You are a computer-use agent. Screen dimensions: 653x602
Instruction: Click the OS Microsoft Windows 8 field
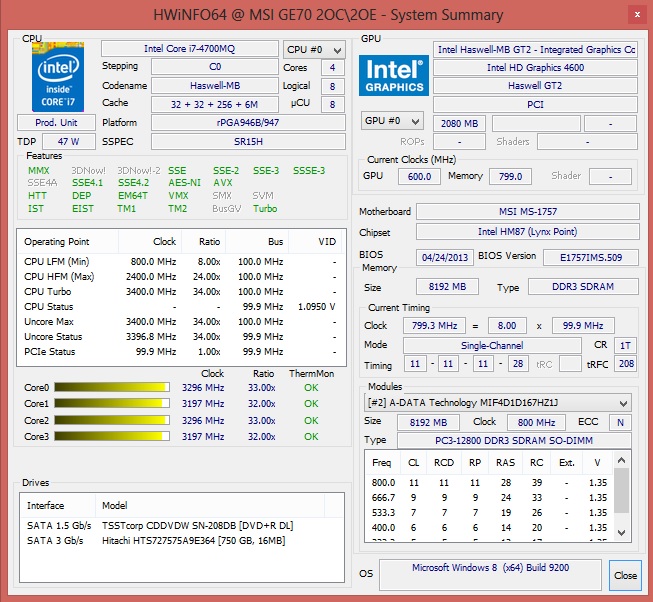490,575
